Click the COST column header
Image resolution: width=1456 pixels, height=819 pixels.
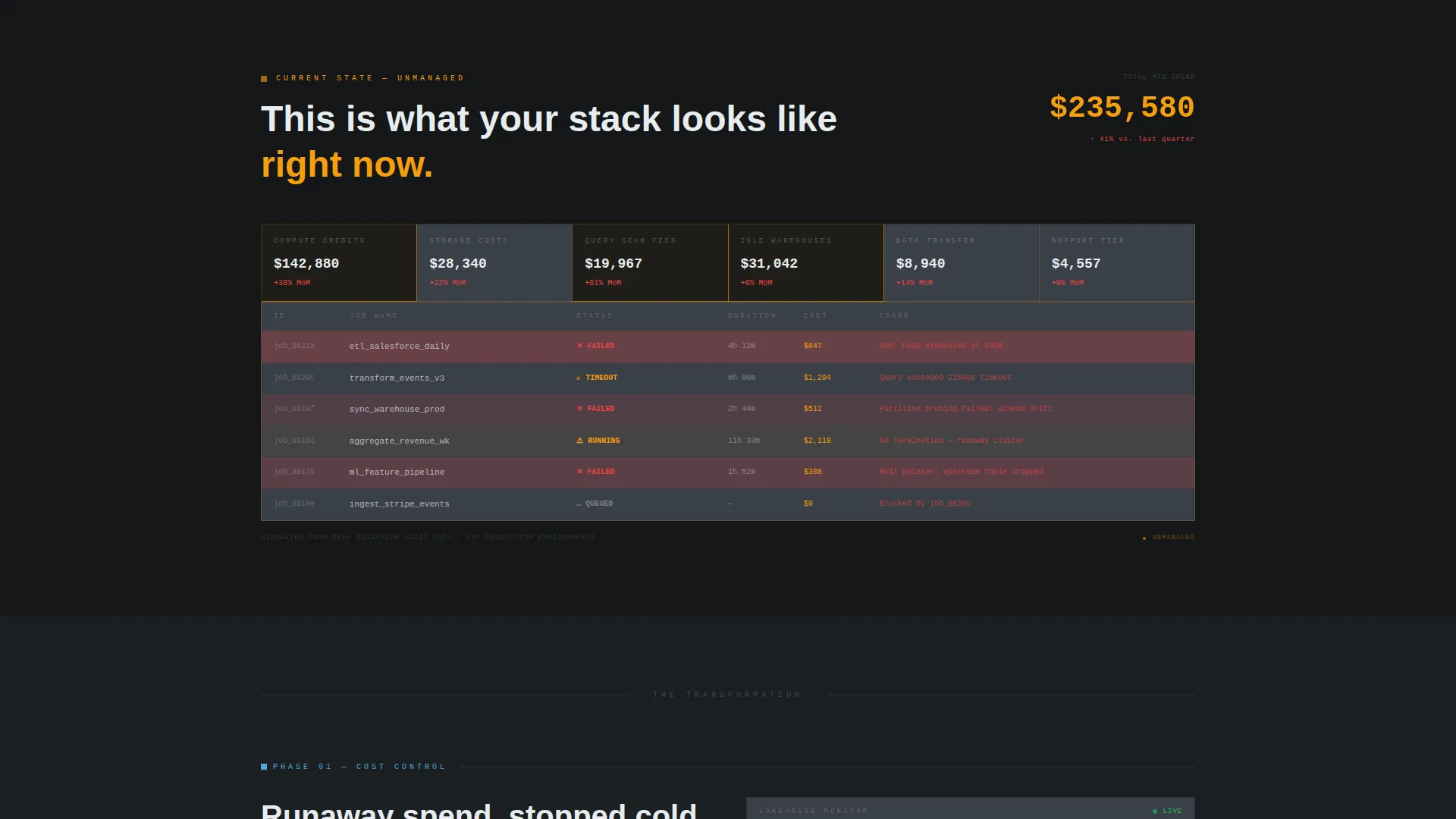pos(815,315)
